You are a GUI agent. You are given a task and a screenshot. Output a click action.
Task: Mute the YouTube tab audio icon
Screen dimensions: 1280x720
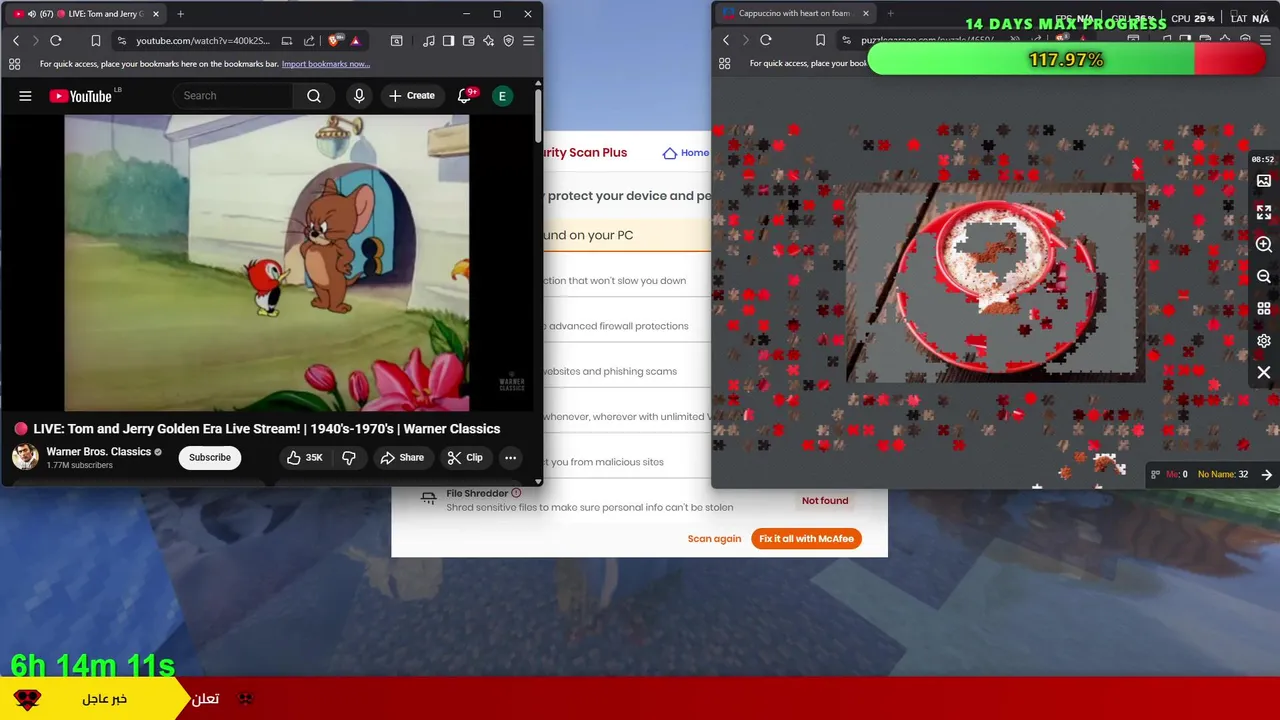[x=32, y=14]
